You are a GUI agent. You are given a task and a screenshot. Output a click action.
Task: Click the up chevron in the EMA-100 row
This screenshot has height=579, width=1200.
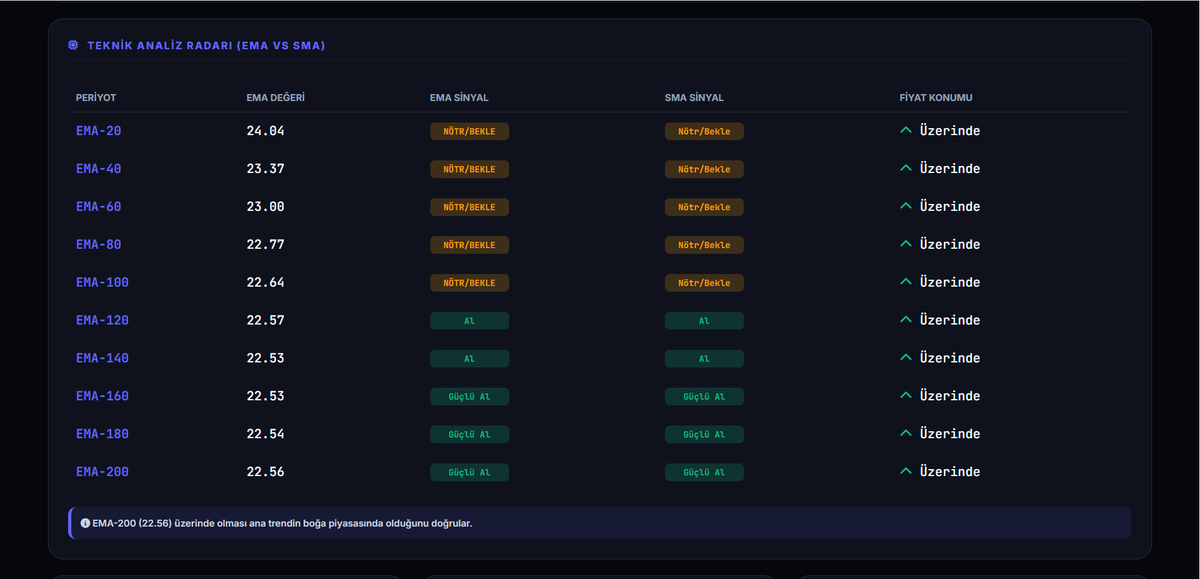905,282
